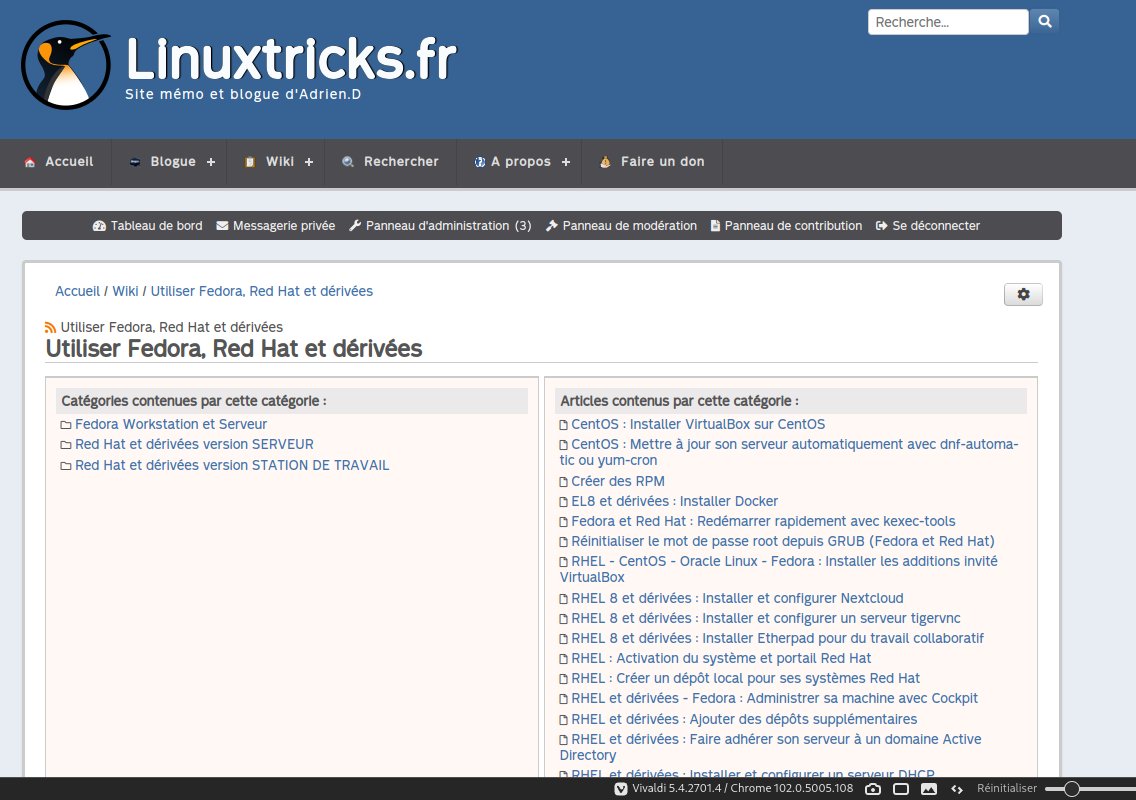This screenshot has height=800, width=1136.
Task: Toggle images icon in Vivaldi status bar
Action: click(x=929, y=789)
